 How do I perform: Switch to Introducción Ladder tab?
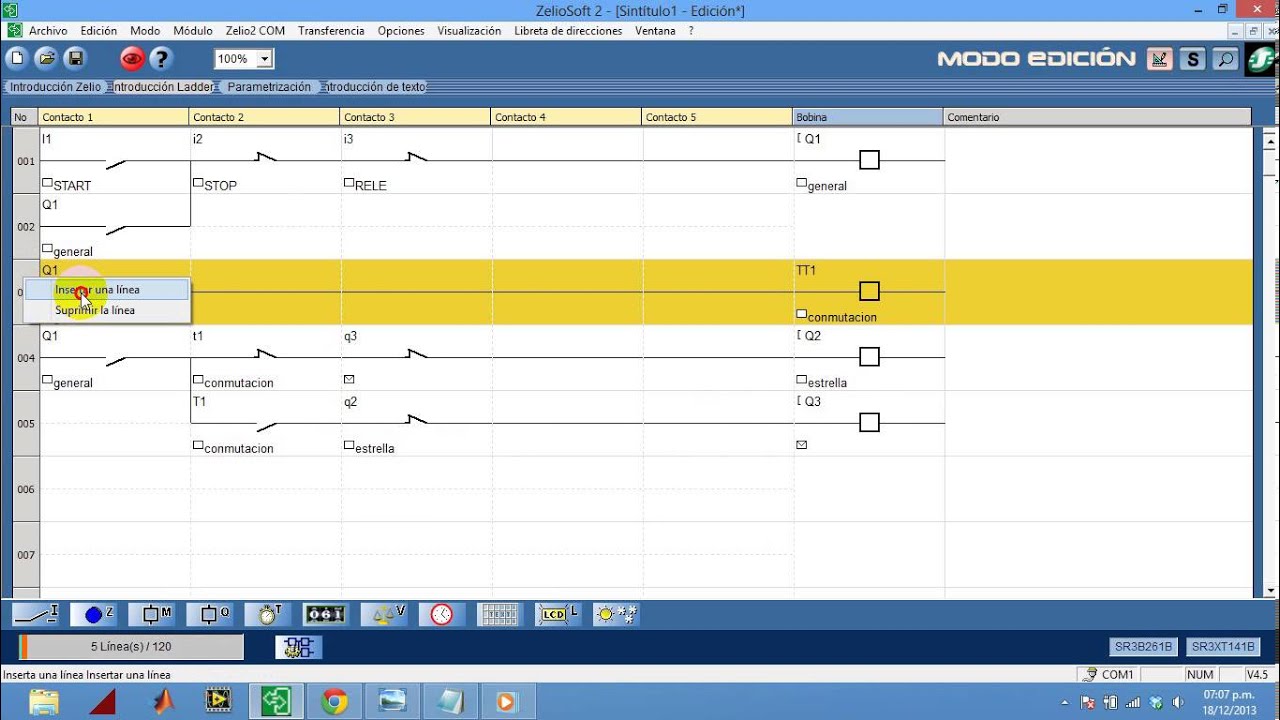coord(163,87)
